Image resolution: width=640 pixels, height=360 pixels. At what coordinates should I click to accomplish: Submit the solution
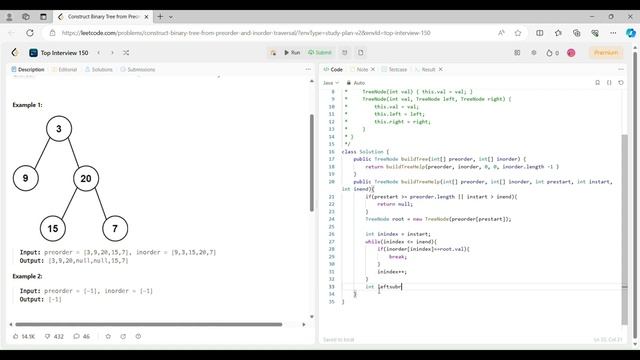(x=320, y=53)
